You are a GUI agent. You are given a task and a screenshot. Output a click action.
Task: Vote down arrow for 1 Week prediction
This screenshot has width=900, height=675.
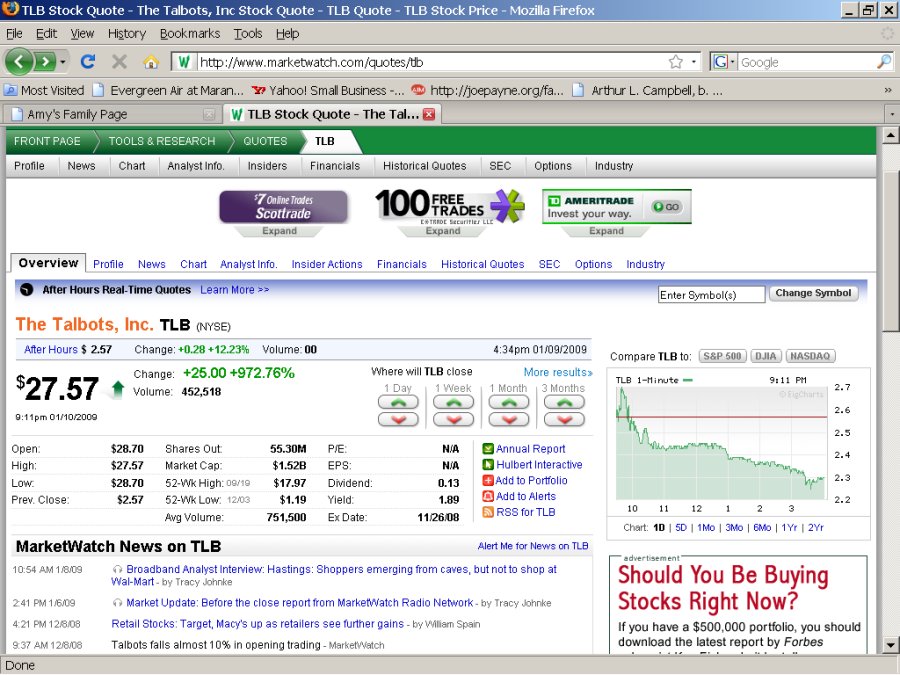(453, 419)
